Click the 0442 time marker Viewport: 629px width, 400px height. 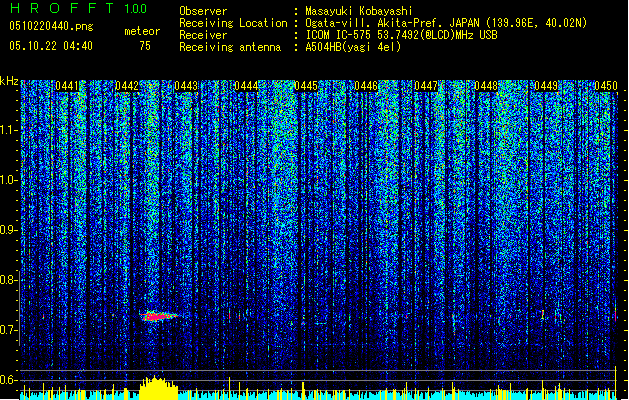[x=127, y=86]
